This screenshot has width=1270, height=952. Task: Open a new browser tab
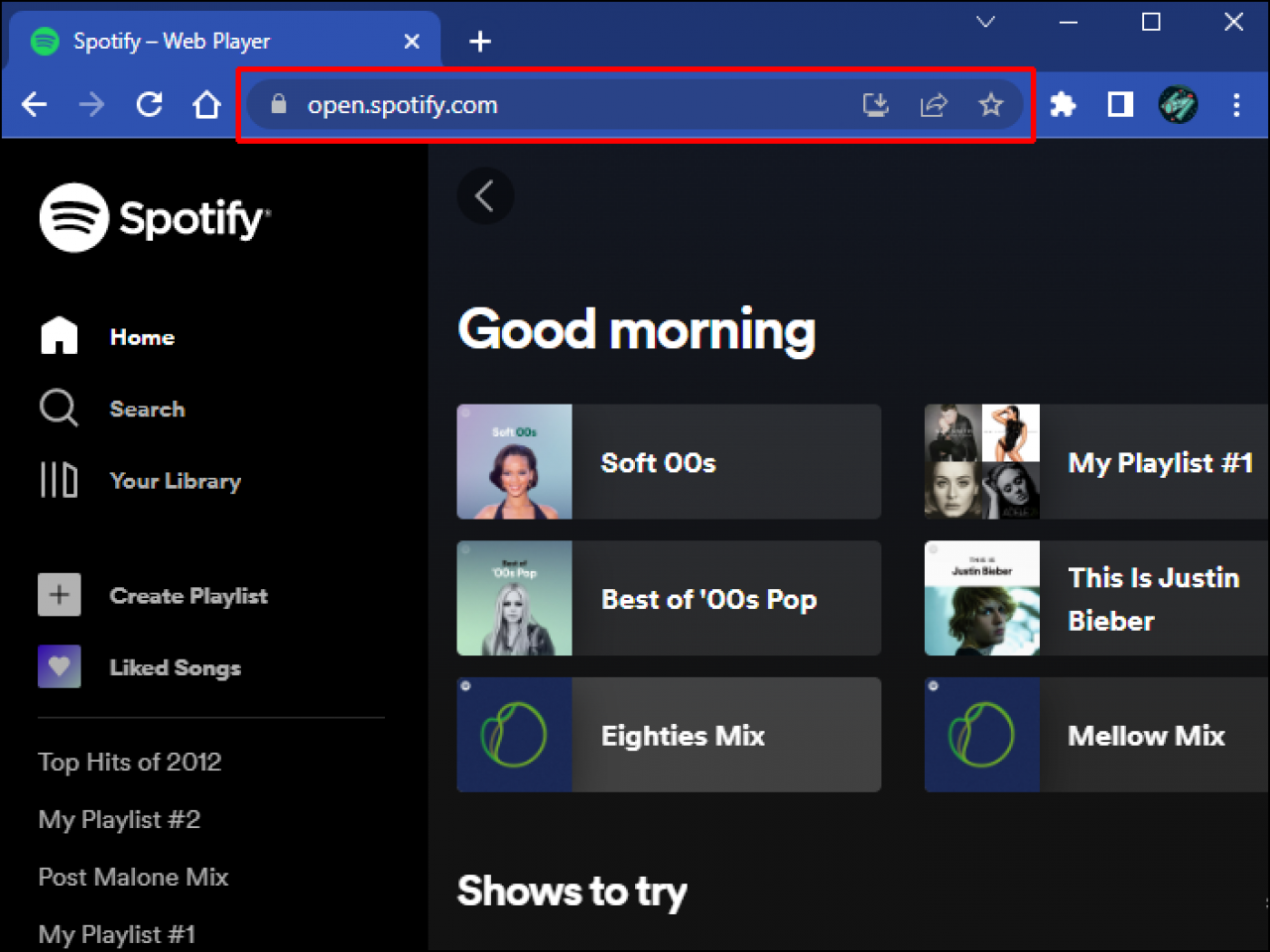pos(480,41)
